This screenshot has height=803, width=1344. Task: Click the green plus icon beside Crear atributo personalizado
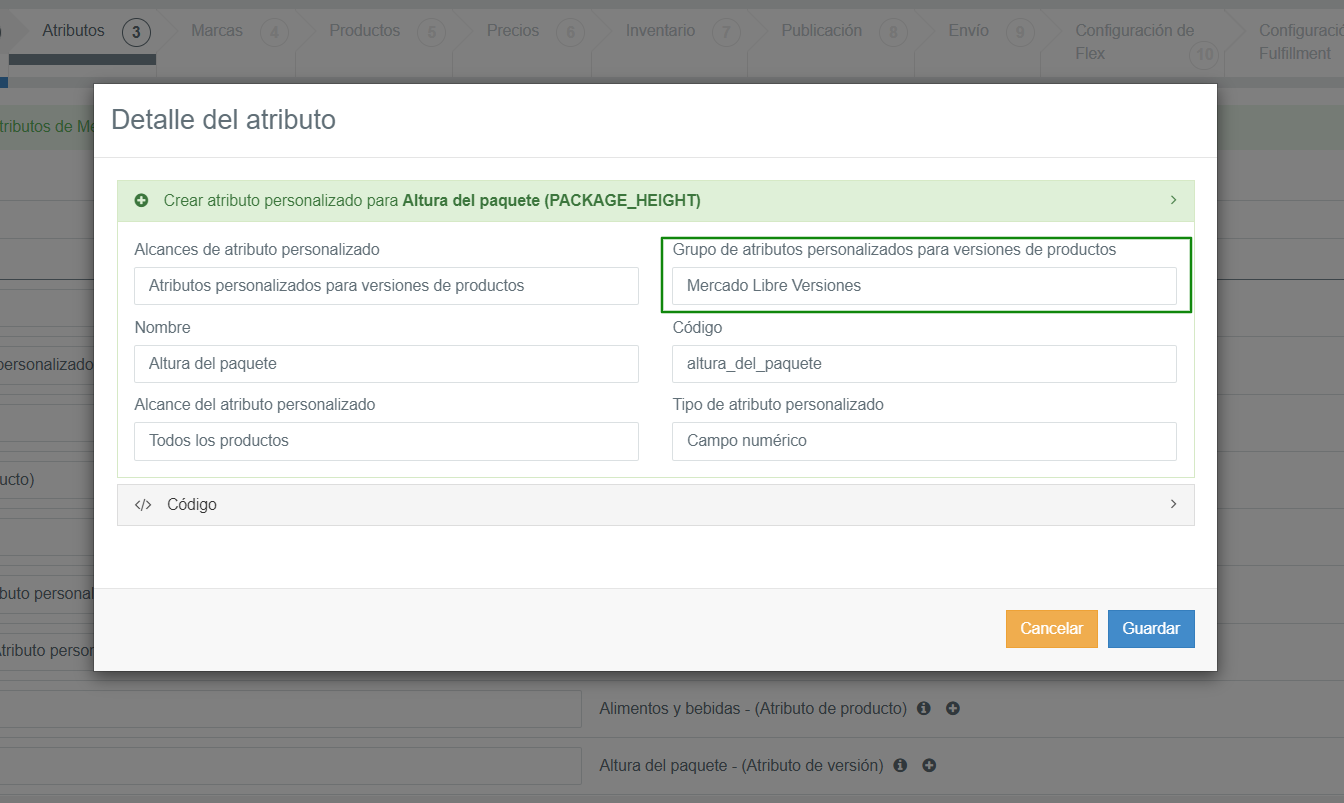click(x=142, y=201)
